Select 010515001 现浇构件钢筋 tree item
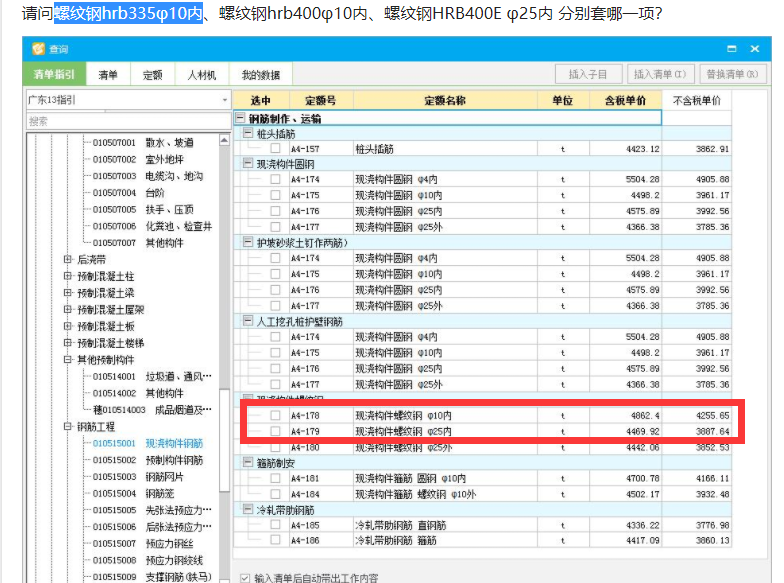Image resolution: width=784 pixels, height=583 pixels. tap(148, 443)
